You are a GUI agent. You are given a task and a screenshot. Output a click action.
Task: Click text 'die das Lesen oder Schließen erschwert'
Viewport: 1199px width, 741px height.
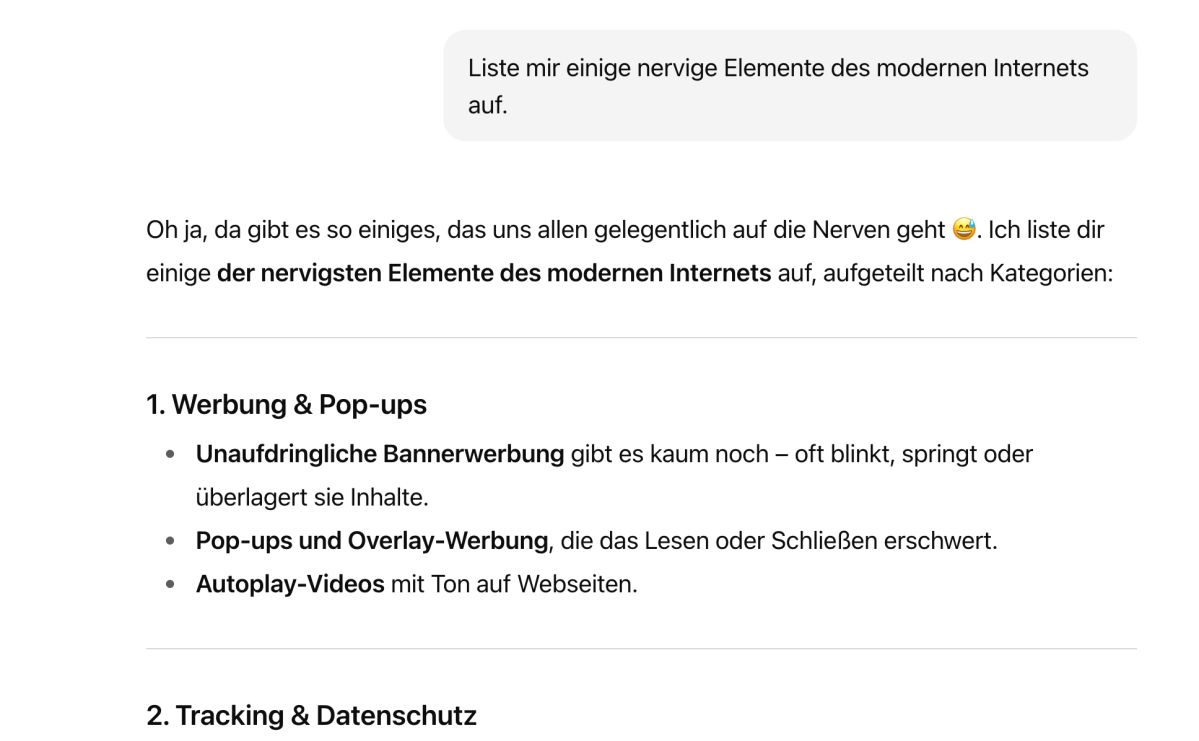(x=775, y=541)
